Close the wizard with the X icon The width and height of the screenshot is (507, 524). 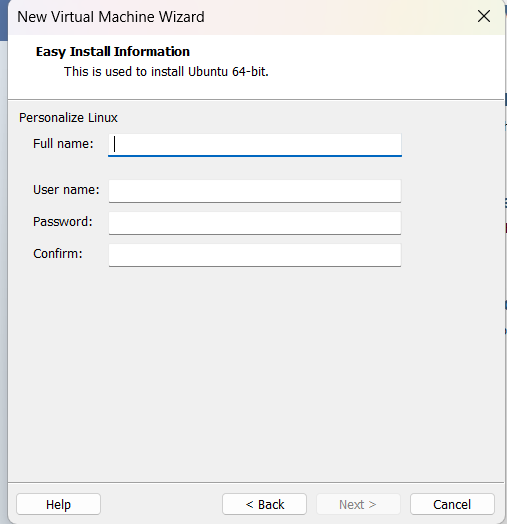[x=484, y=16]
